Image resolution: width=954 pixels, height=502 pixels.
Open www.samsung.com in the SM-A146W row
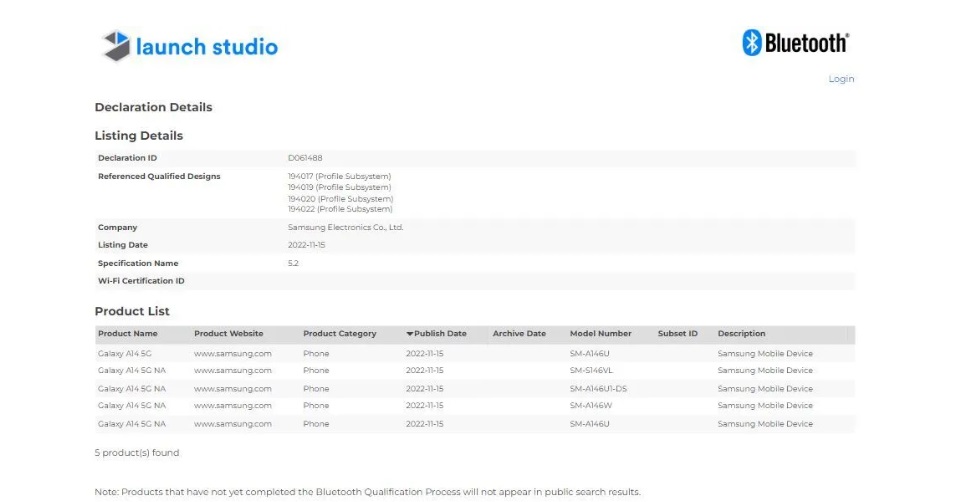click(232, 406)
